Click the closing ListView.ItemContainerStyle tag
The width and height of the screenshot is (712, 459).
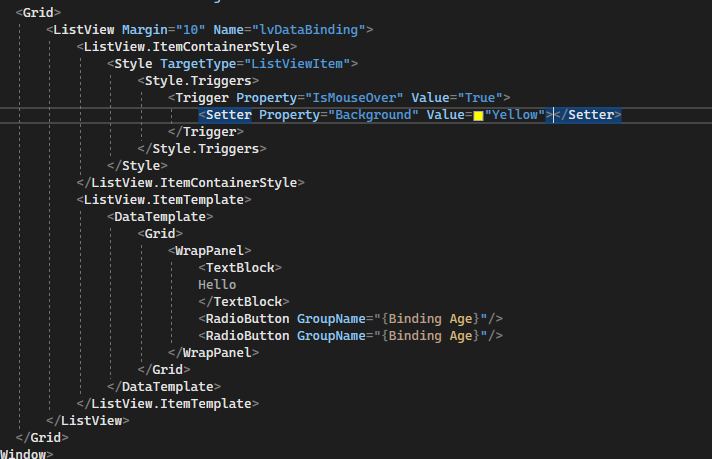tap(191, 183)
